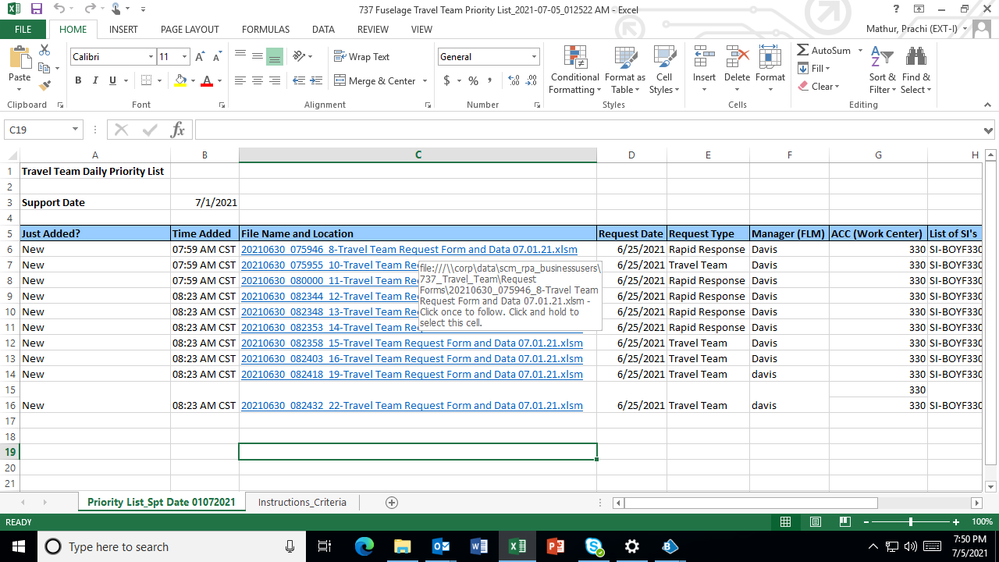Open the font name Calibri dropdown
The height and width of the screenshot is (562, 999).
pos(151,57)
